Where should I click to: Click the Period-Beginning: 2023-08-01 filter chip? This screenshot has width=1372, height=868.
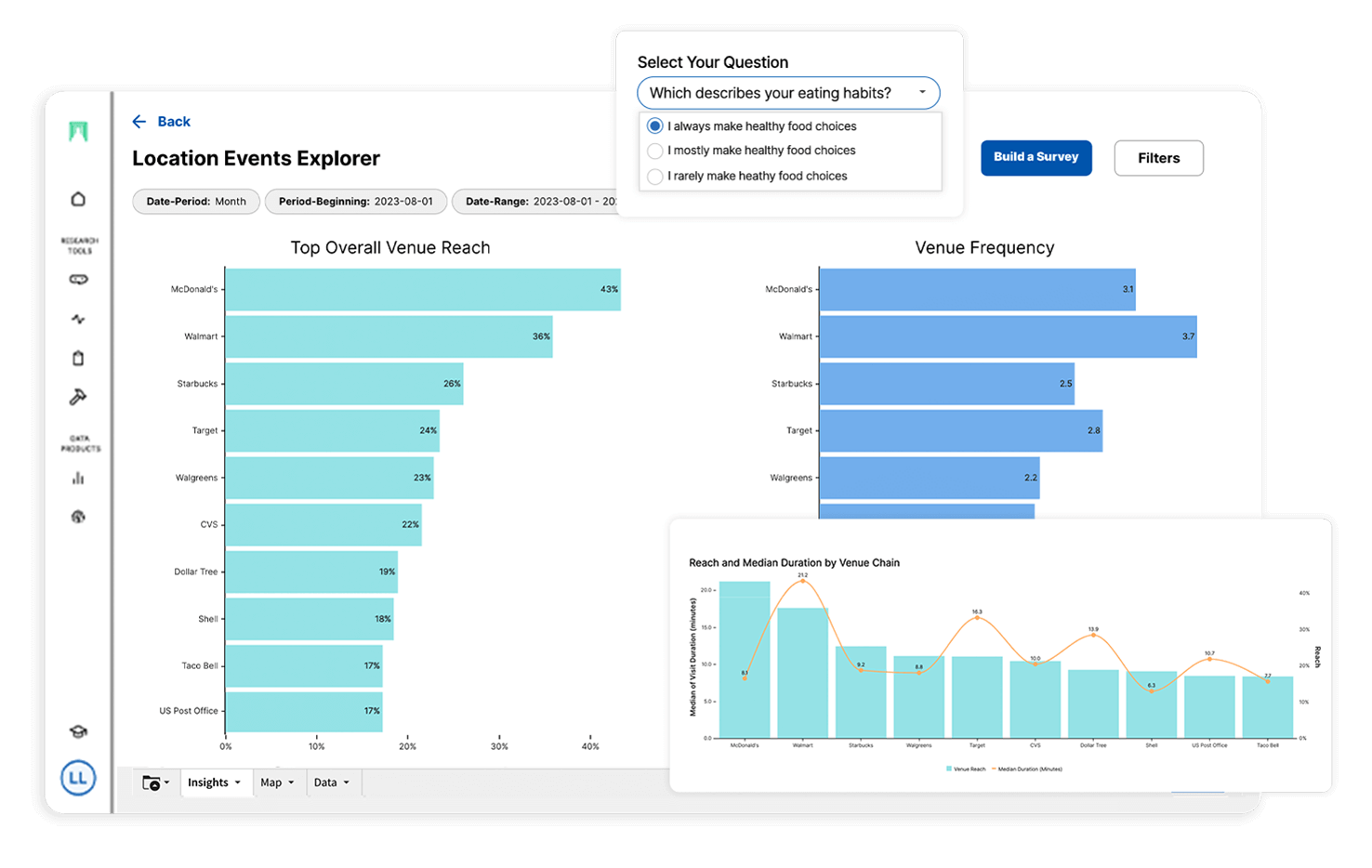356,202
